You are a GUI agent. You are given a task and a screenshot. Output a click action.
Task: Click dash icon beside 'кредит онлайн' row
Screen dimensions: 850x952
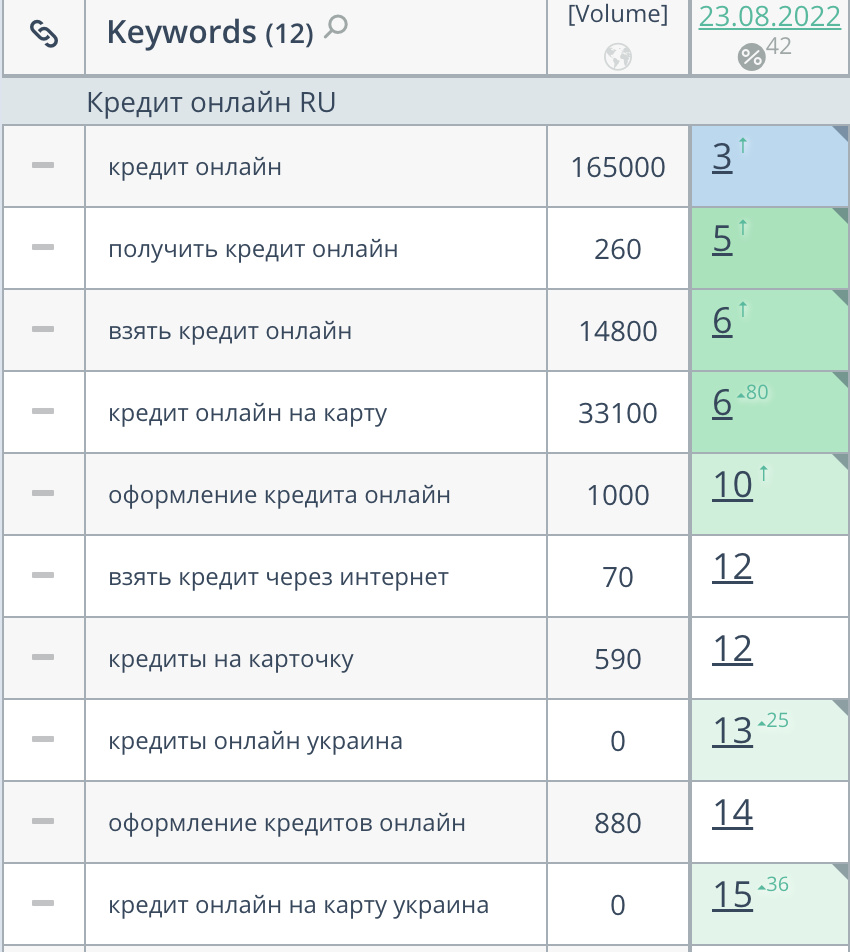[x=43, y=165]
